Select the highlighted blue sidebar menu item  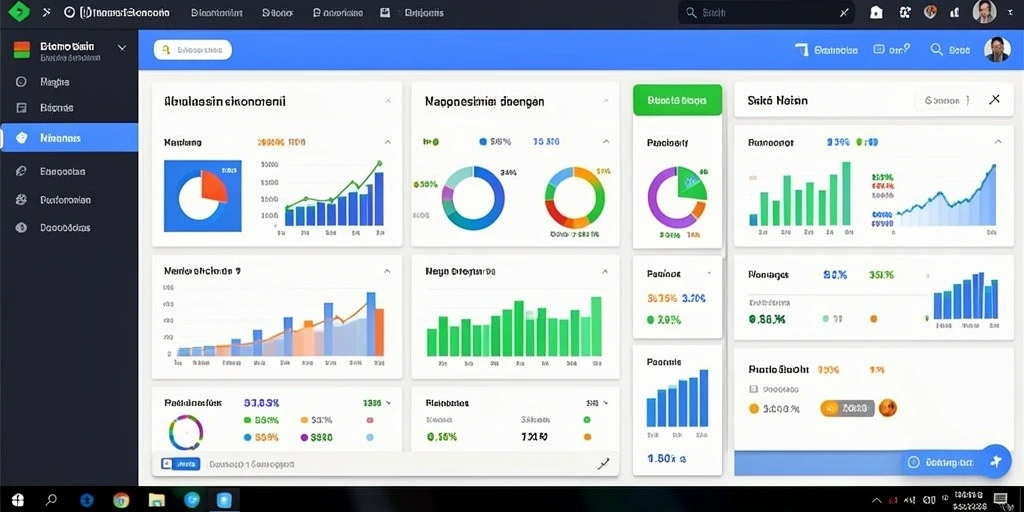pos(69,138)
